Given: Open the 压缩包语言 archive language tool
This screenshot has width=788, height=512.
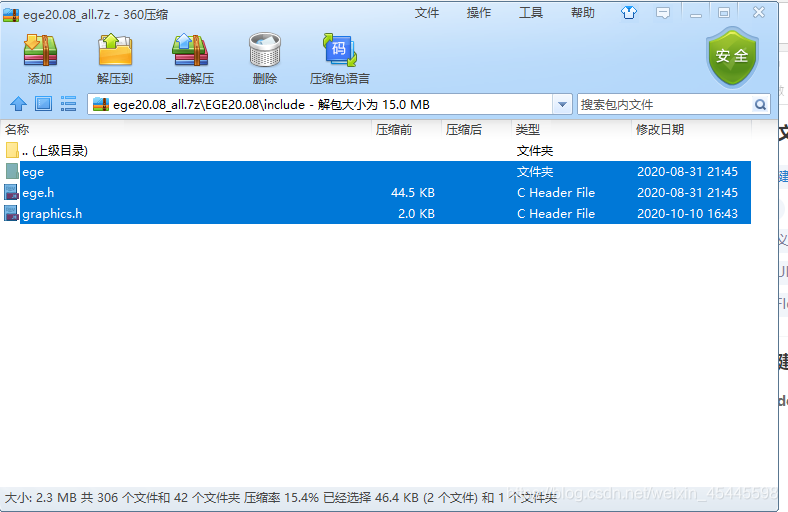Looking at the screenshot, I should point(340,50).
